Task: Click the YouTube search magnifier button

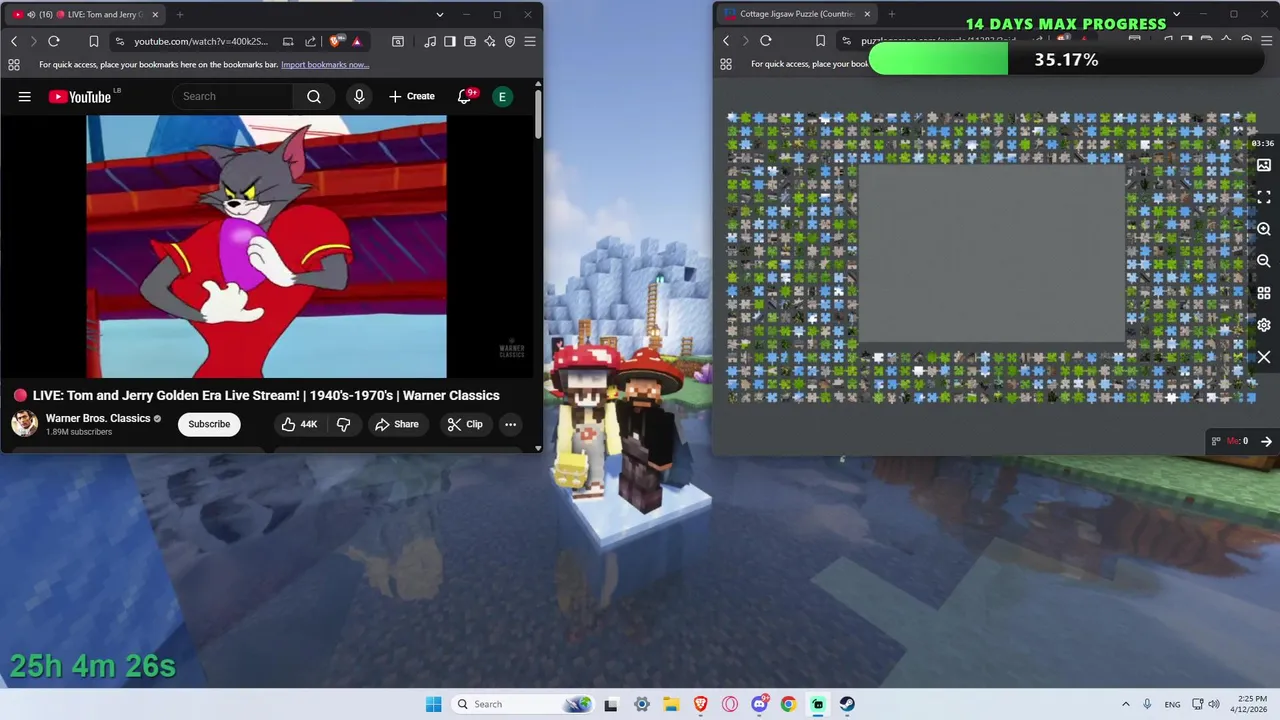Action: [314, 96]
